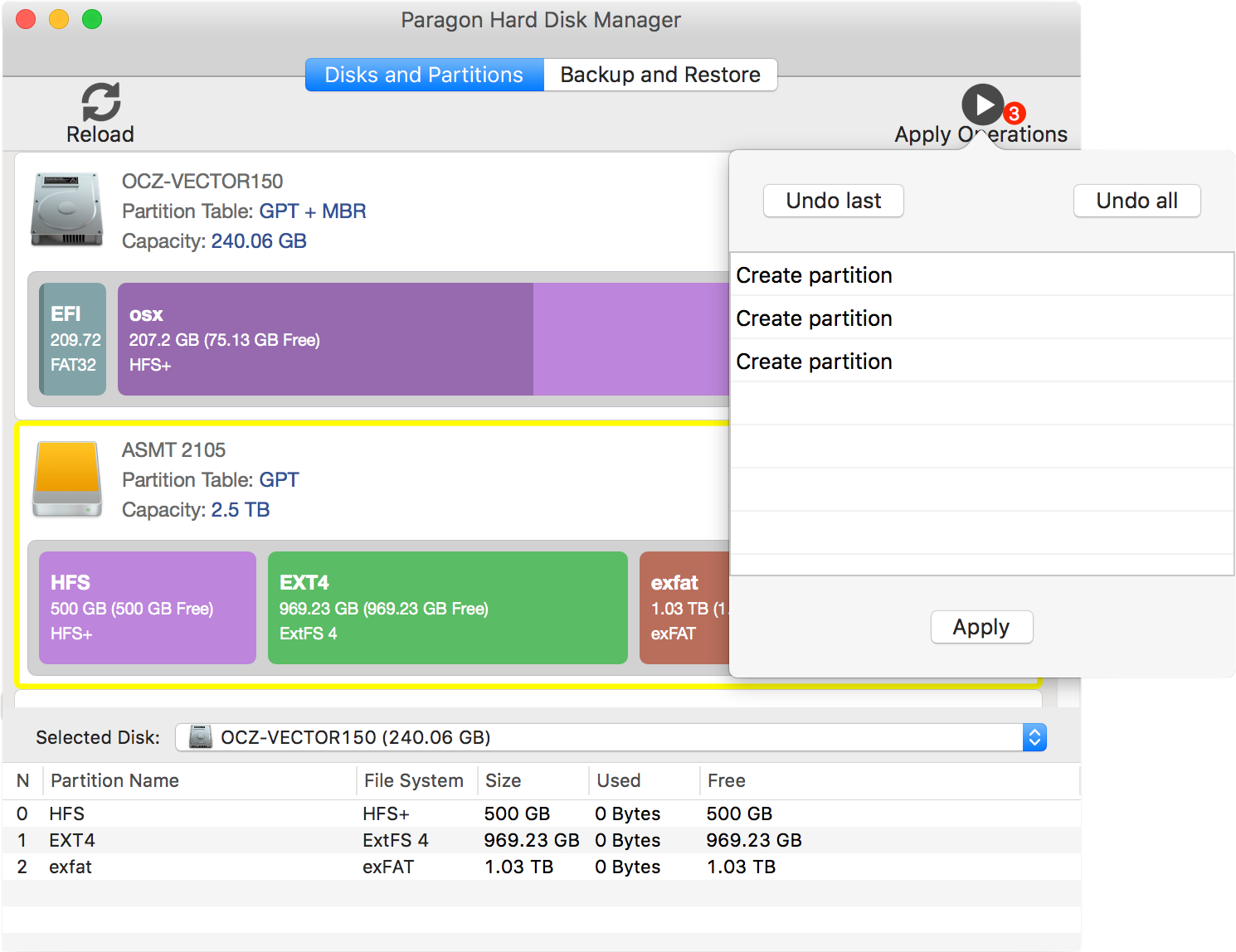Click the OCZ-VECTOR150 hard drive icon
The width and height of the screenshot is (1236, 952).
coord(67,210)
